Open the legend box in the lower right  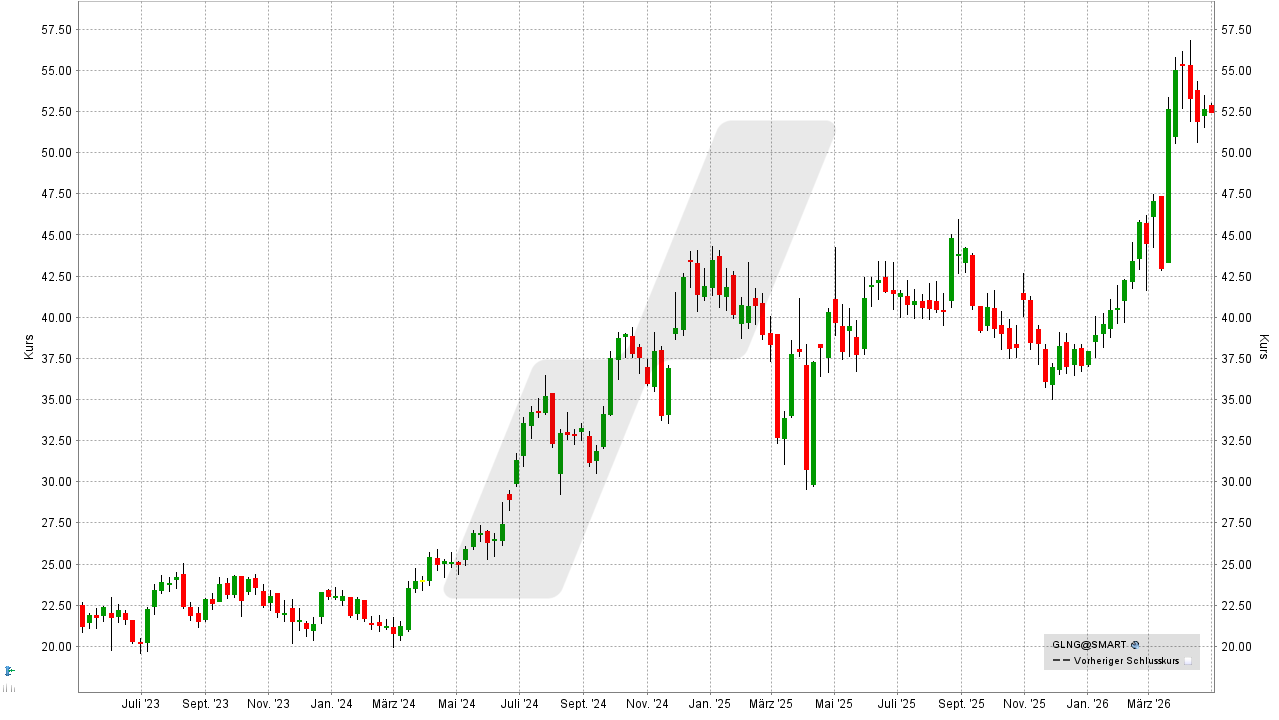pyautogui.click(x=1120, y=653)
